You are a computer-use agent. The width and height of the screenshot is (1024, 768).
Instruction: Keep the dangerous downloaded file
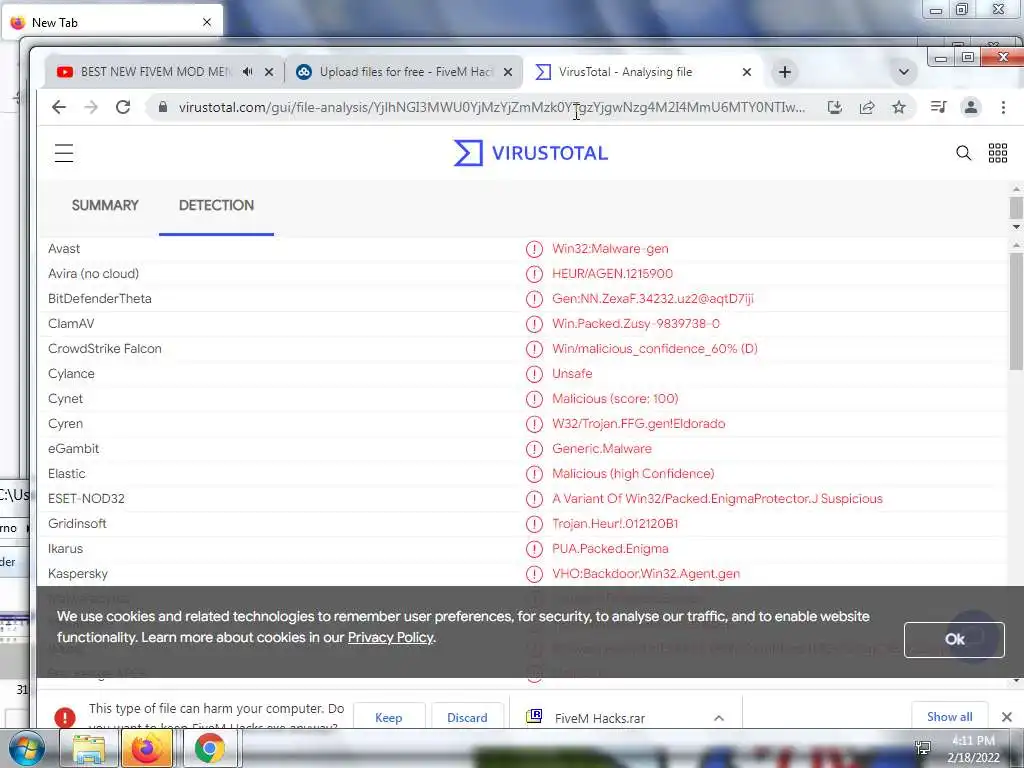point(389,717)
